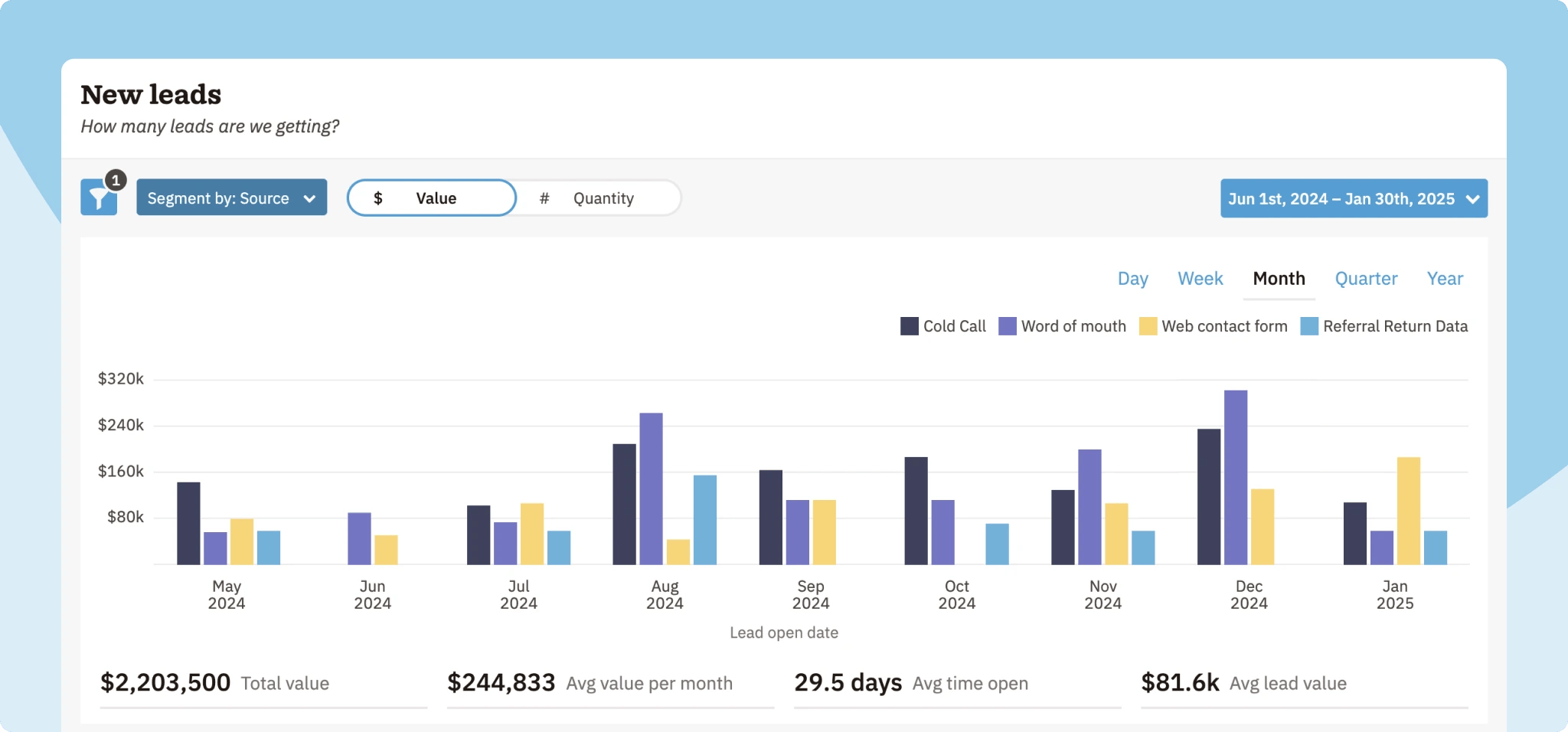Click the dollar sign icon for Value mode
Image resolution: width=1568 pixels, height=732 pixels.
(x=378, y=198)
